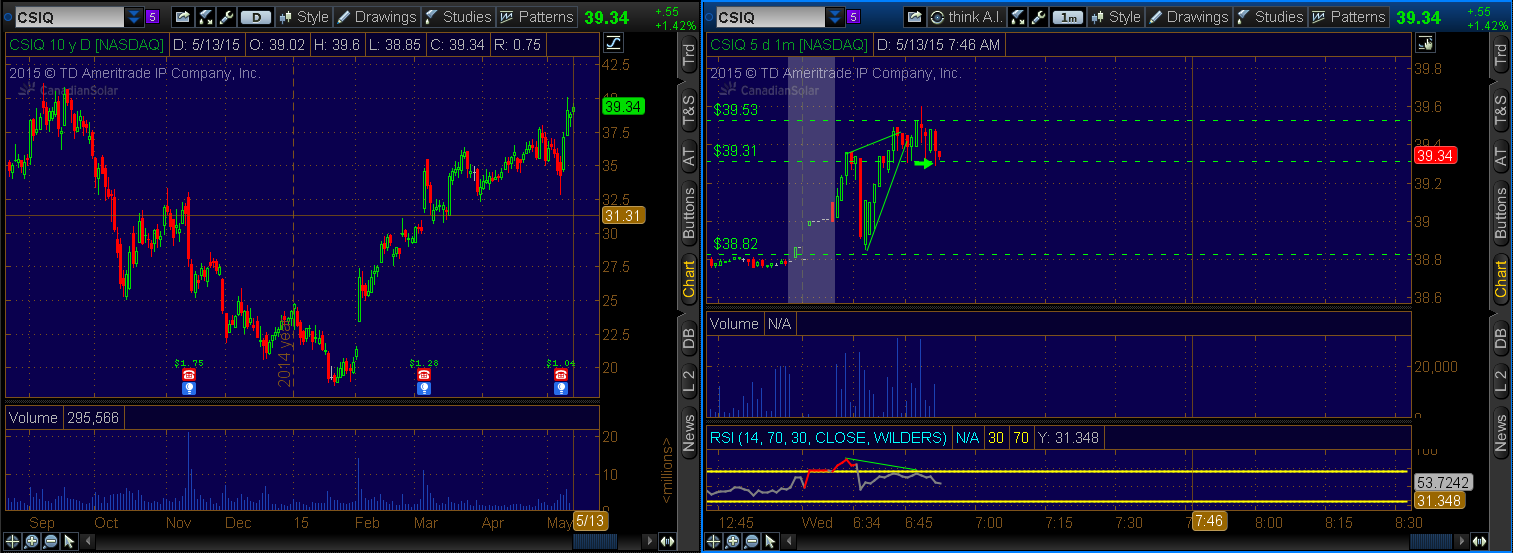Screen dimensions: 1513x553
Task: Click left scroll arrow of left chart scrollbar
Action: click(x=87, y=541)
